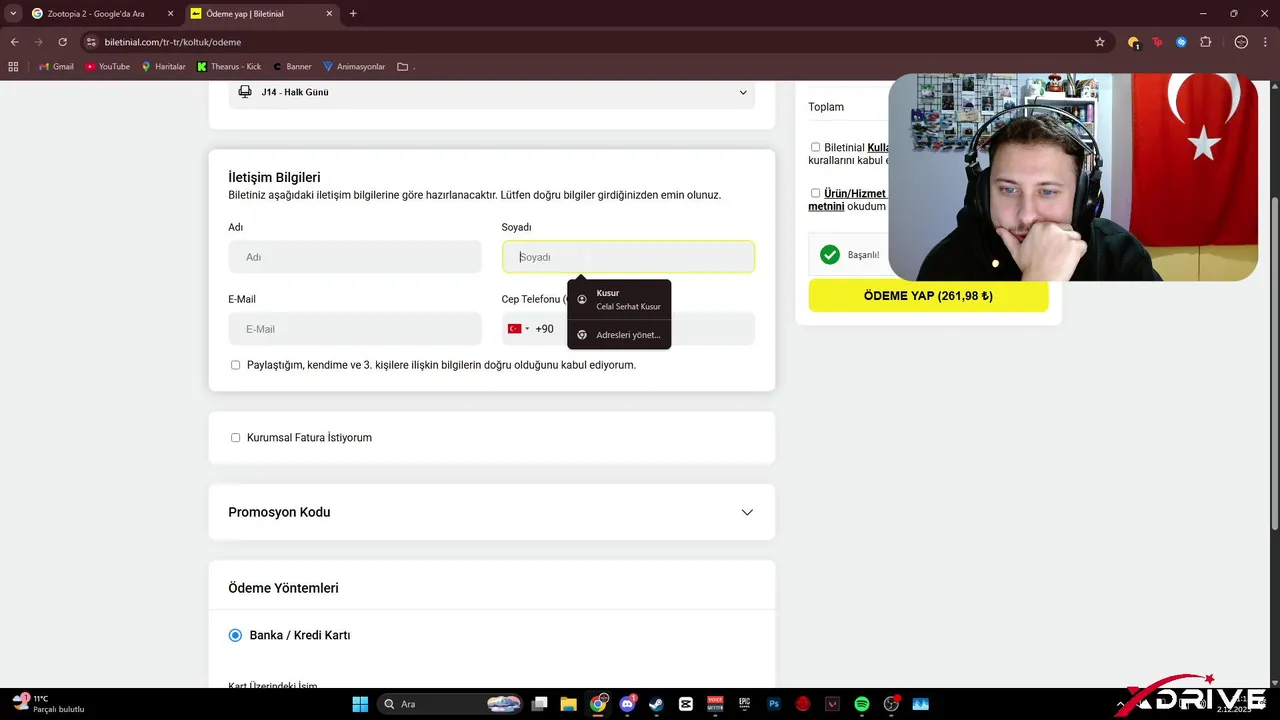Open the yellow extension with badge 1

1133,42
